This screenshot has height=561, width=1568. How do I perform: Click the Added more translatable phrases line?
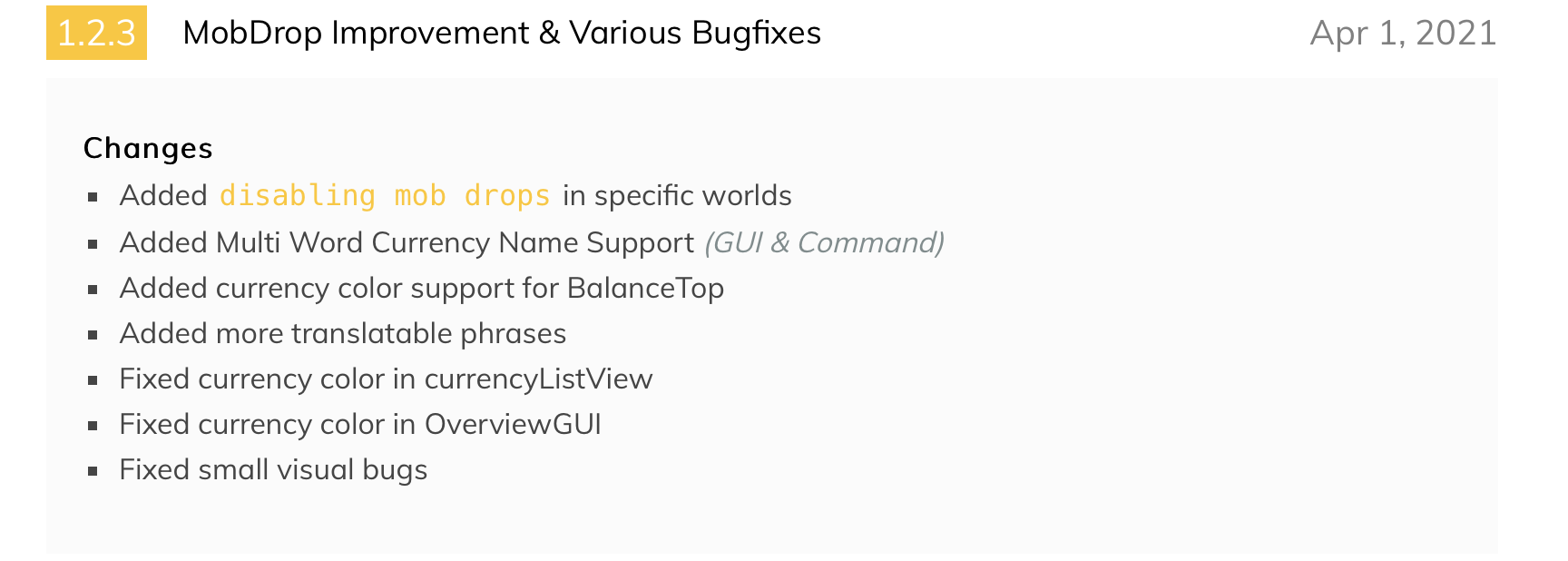tap(343, 333)
